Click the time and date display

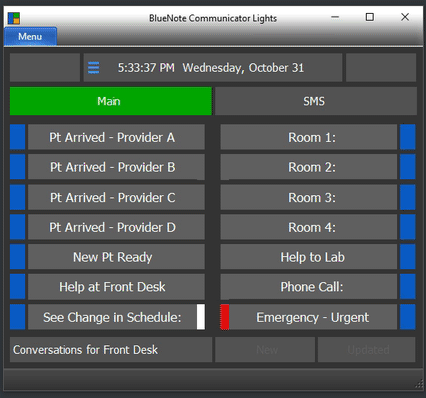pos(213,68)
